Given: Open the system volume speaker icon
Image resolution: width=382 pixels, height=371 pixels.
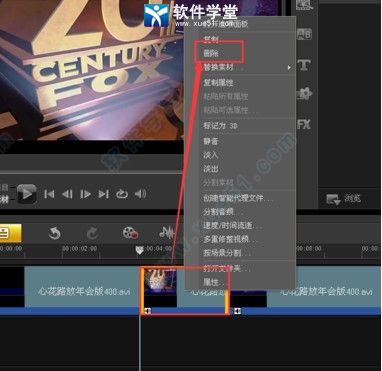Looking at the screenshot, I should tap(140, 194).
